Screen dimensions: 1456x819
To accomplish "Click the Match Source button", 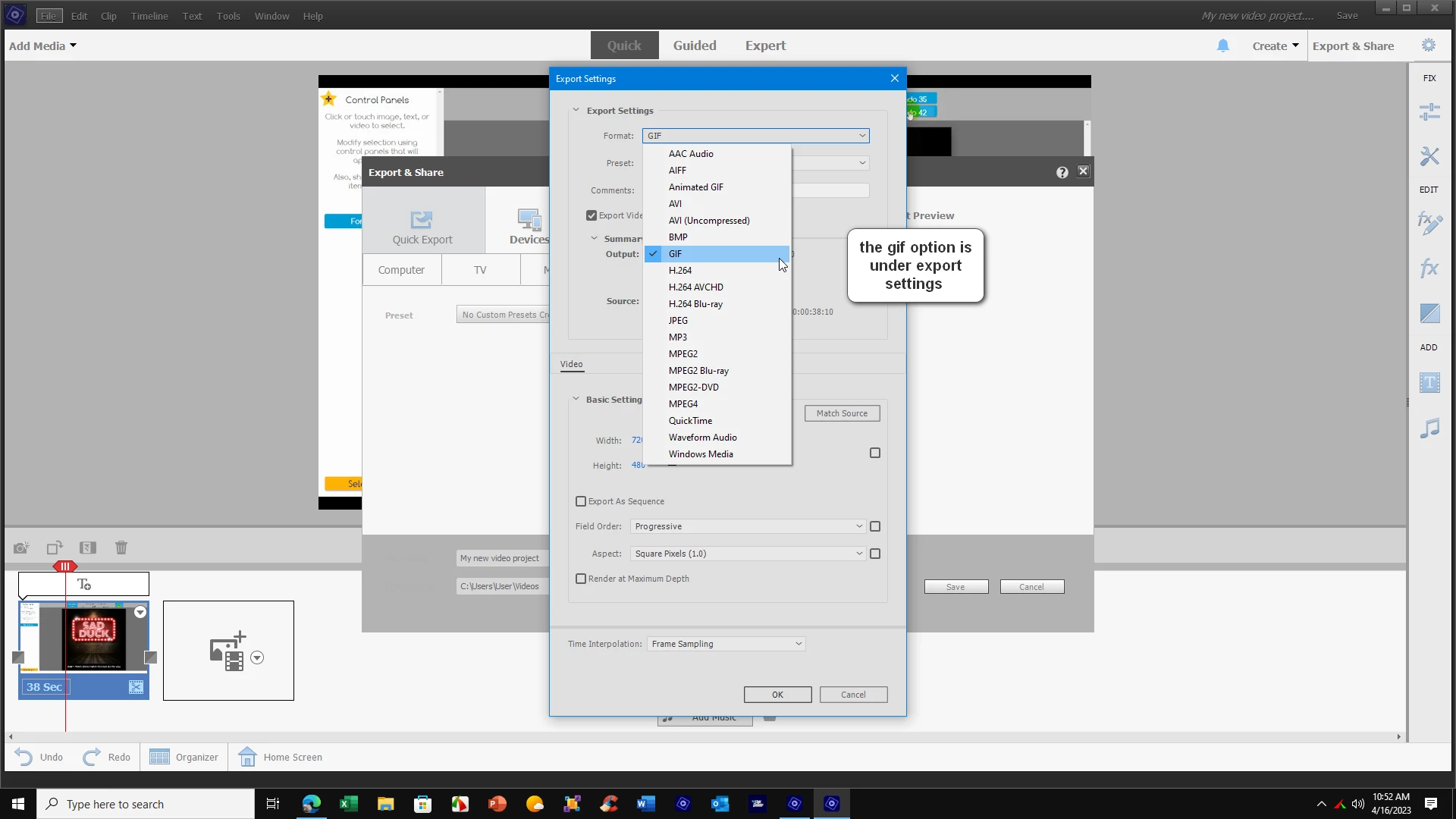I will coord(842,413).
